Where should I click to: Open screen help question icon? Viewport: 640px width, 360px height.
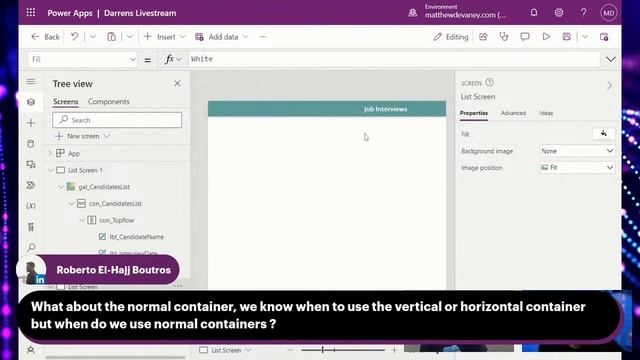point(489,82)
